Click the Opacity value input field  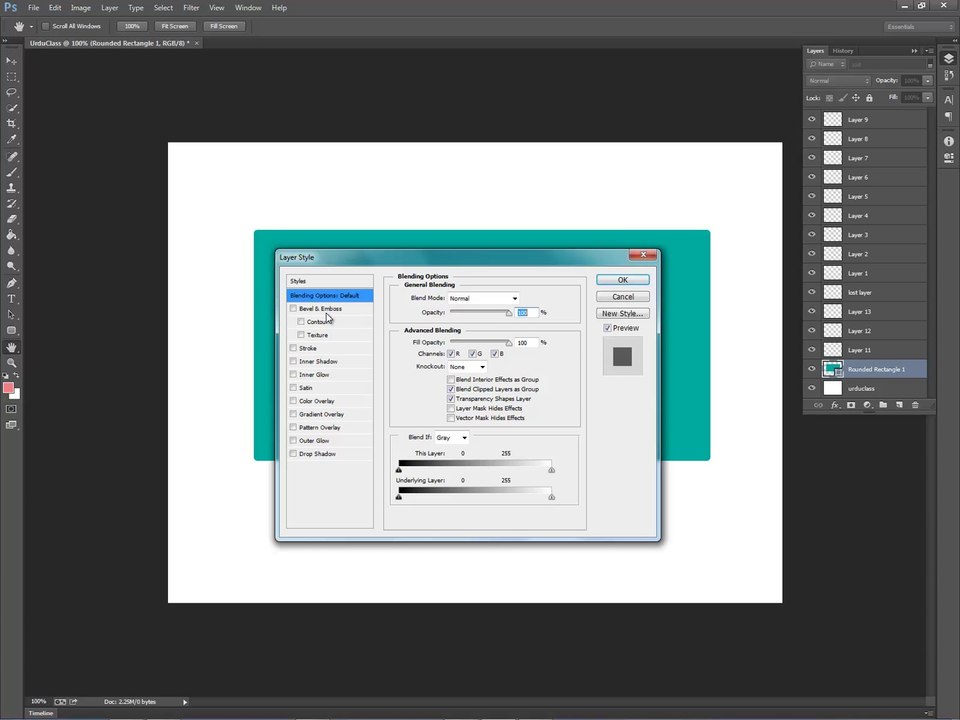(x=527, y=312)
